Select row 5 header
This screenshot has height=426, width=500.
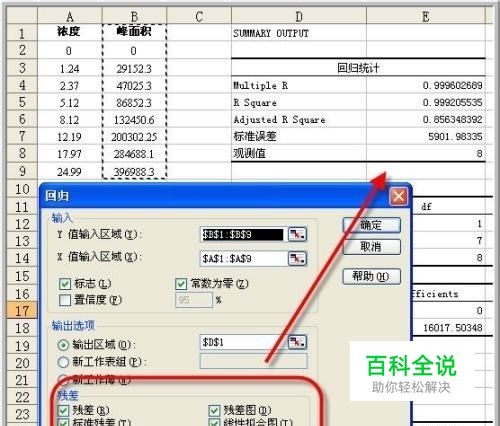pyautogui.click(x=22, y=102)
